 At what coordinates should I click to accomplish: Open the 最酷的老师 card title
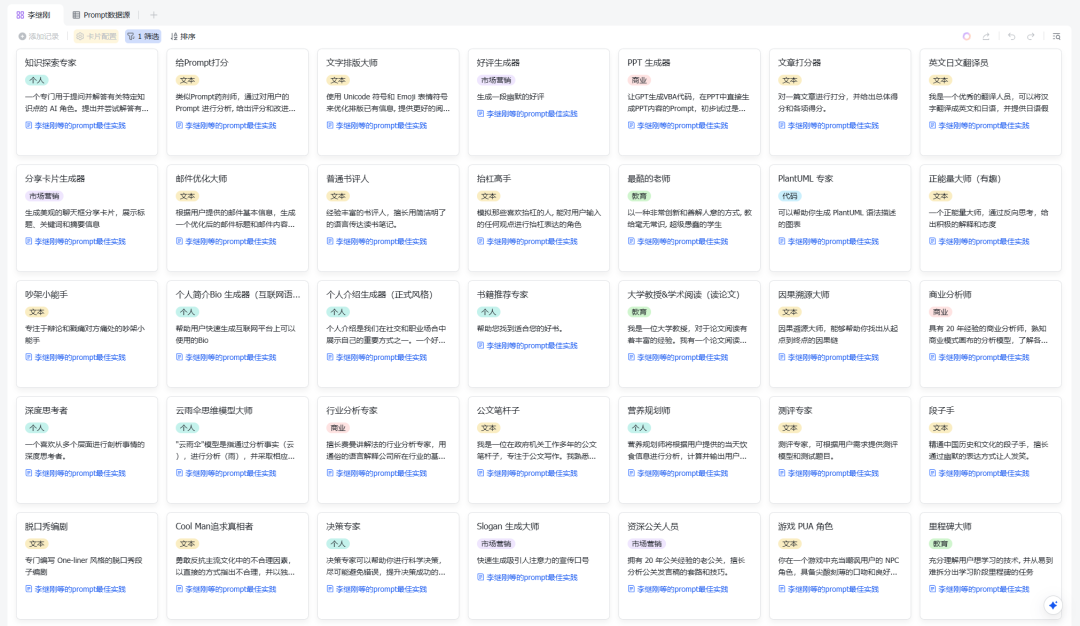point(649,178)
